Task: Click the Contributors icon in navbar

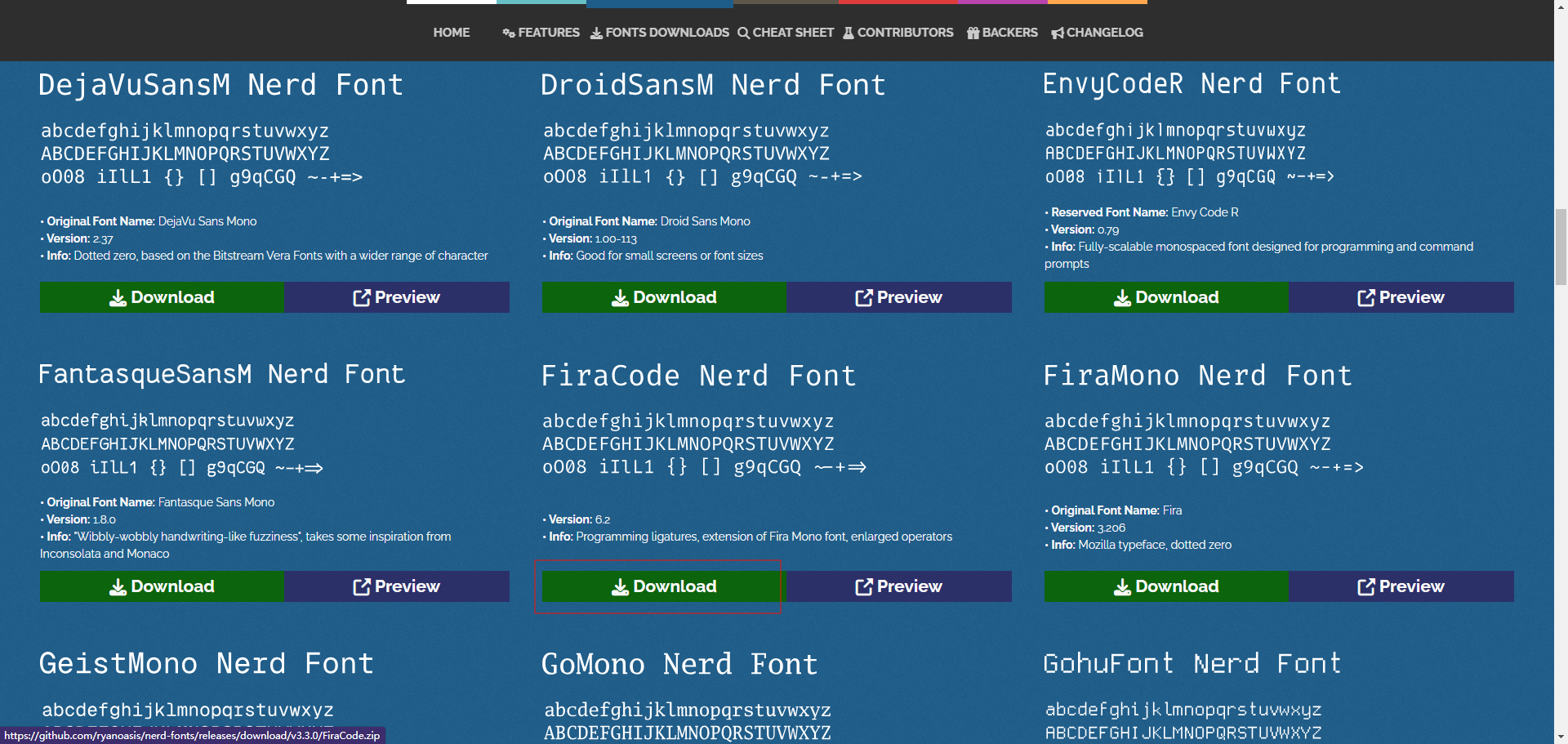Action: [x=849, y=33]
